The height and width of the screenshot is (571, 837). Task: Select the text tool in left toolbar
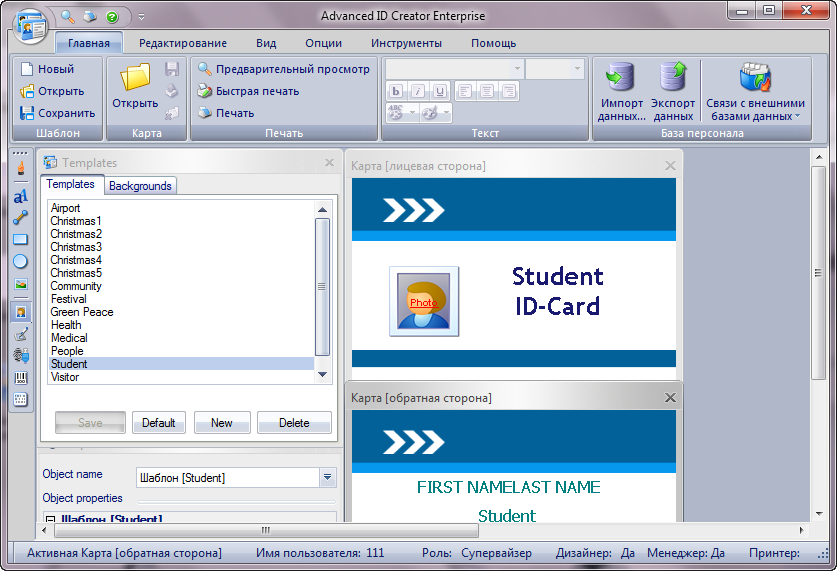click(x=20, y=196)
